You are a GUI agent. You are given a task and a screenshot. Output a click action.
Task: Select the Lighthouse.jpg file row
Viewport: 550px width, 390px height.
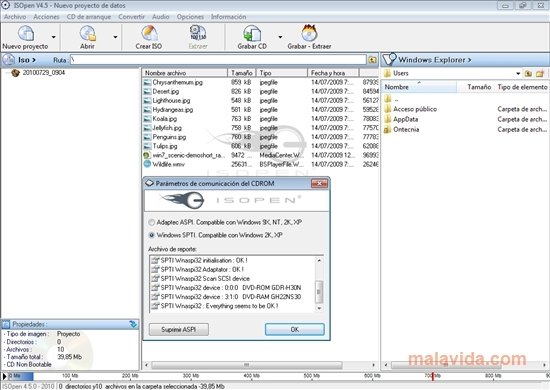[x=260, y=101]
